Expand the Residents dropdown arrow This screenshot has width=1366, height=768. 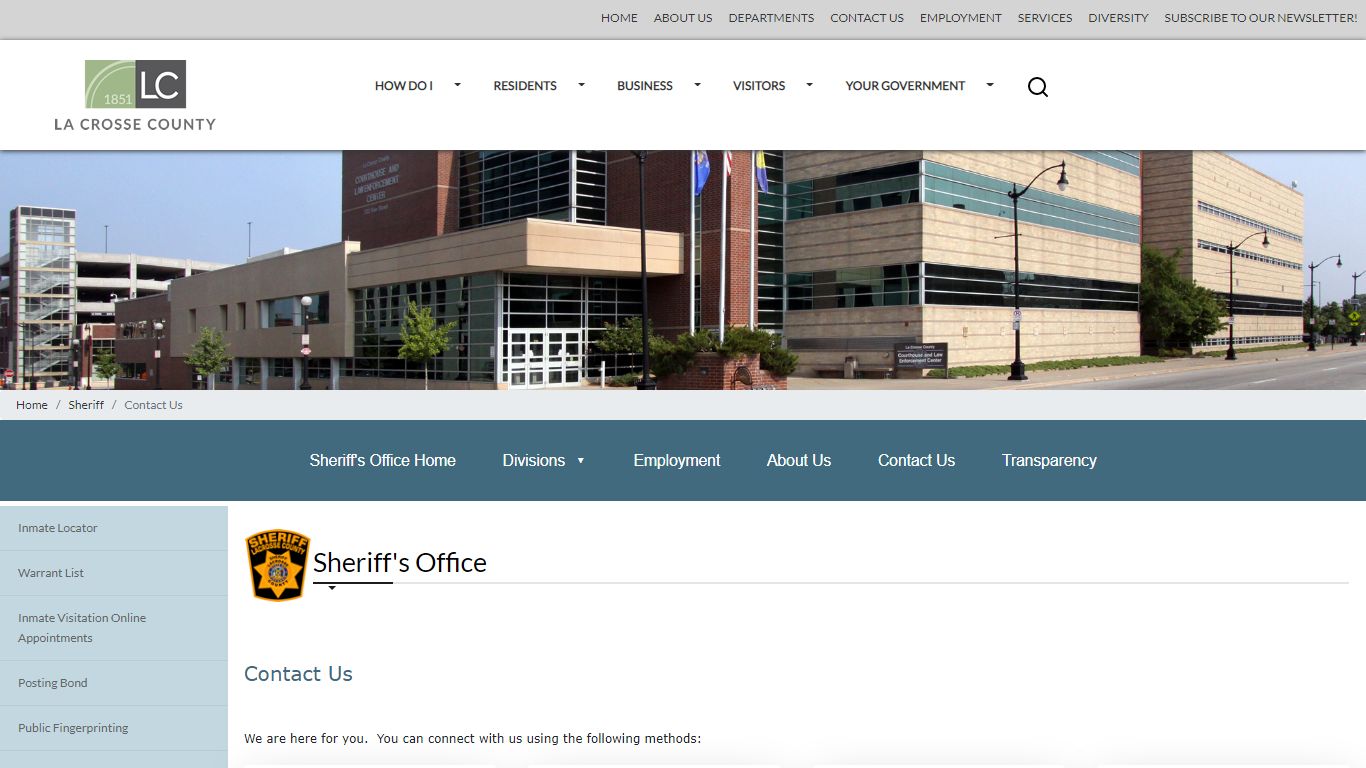click(x=581, y=85)
